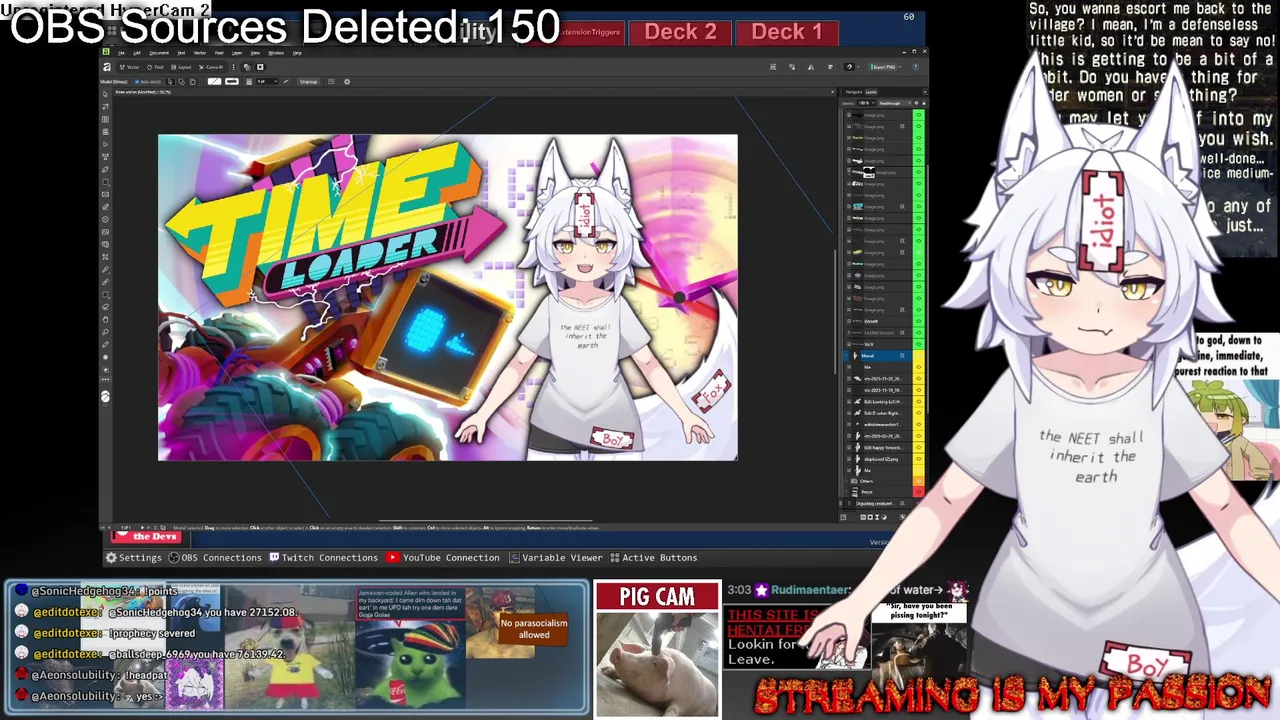The height and width of the screenshot is (720, 1280).
Task: Click the PIG CAM video feed
Action: (657, 663)
